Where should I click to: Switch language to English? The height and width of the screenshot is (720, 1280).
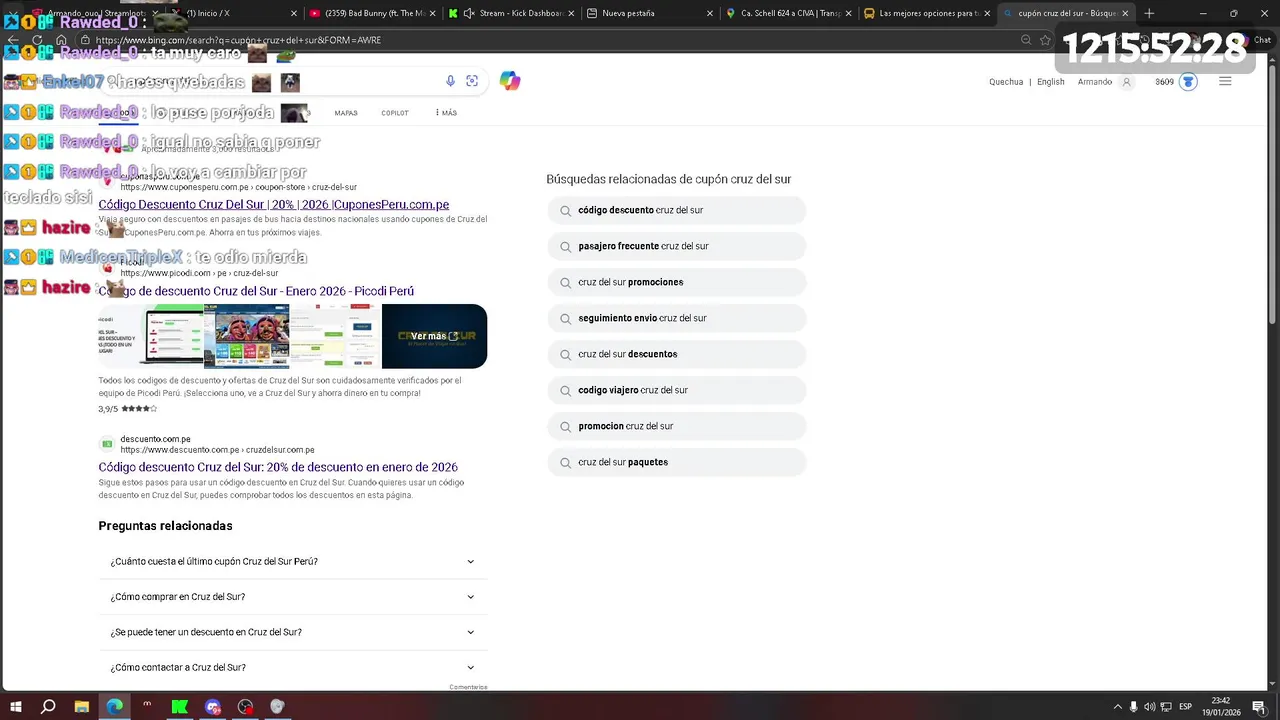coord(1050,82)
